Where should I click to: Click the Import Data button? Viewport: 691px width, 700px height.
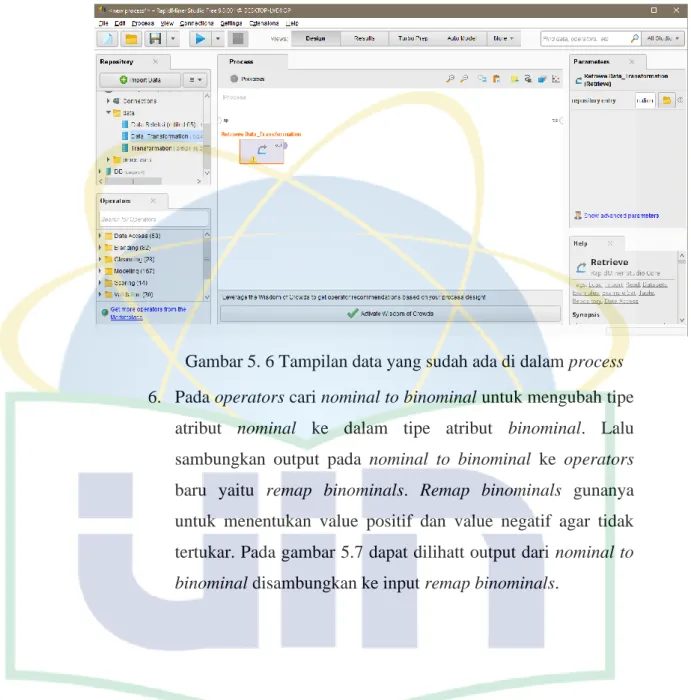[140, 80]
